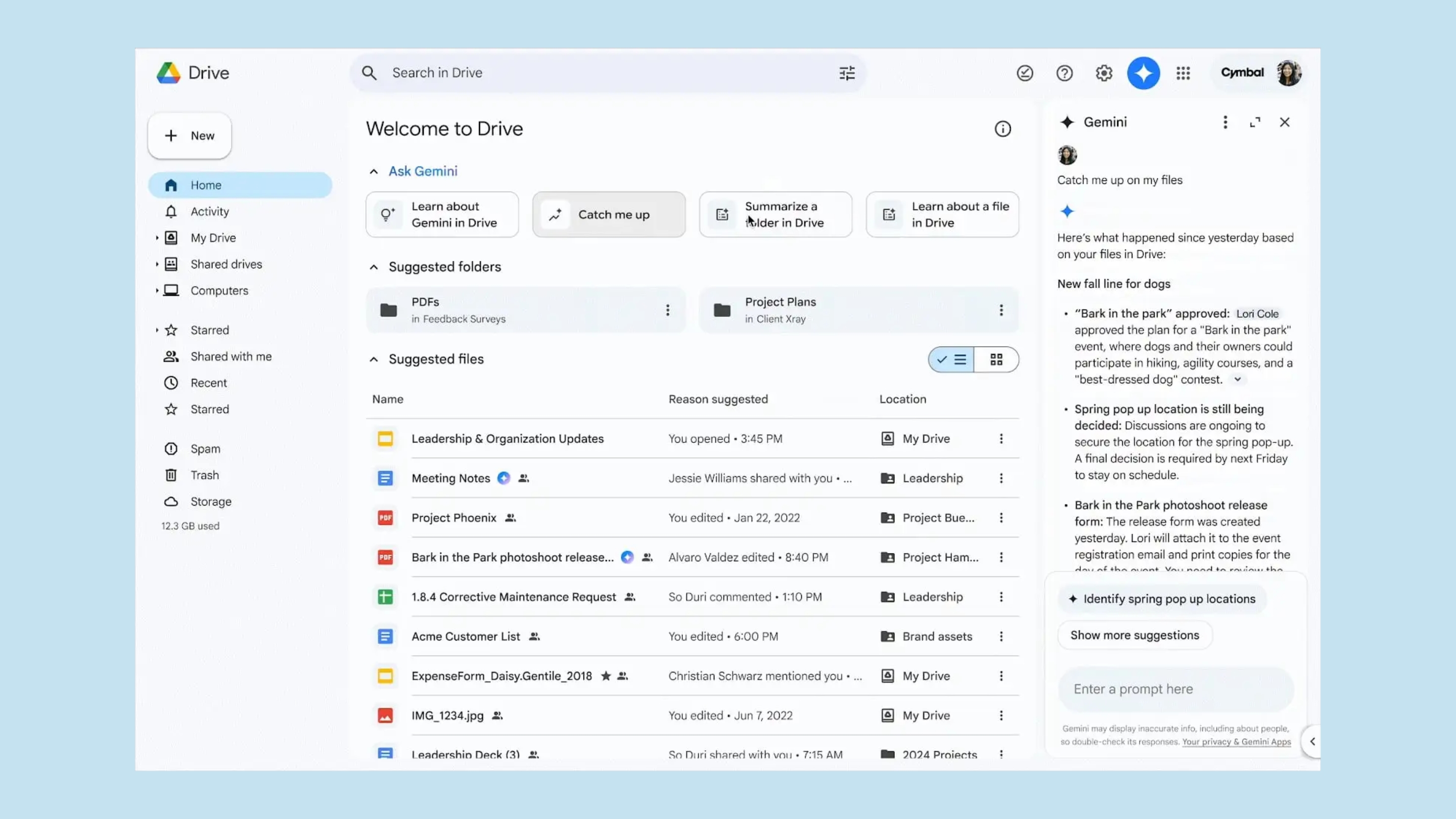1456x819 pixels.
Task: Switch suggested files to grid view
Action: (x=996, y=359)
